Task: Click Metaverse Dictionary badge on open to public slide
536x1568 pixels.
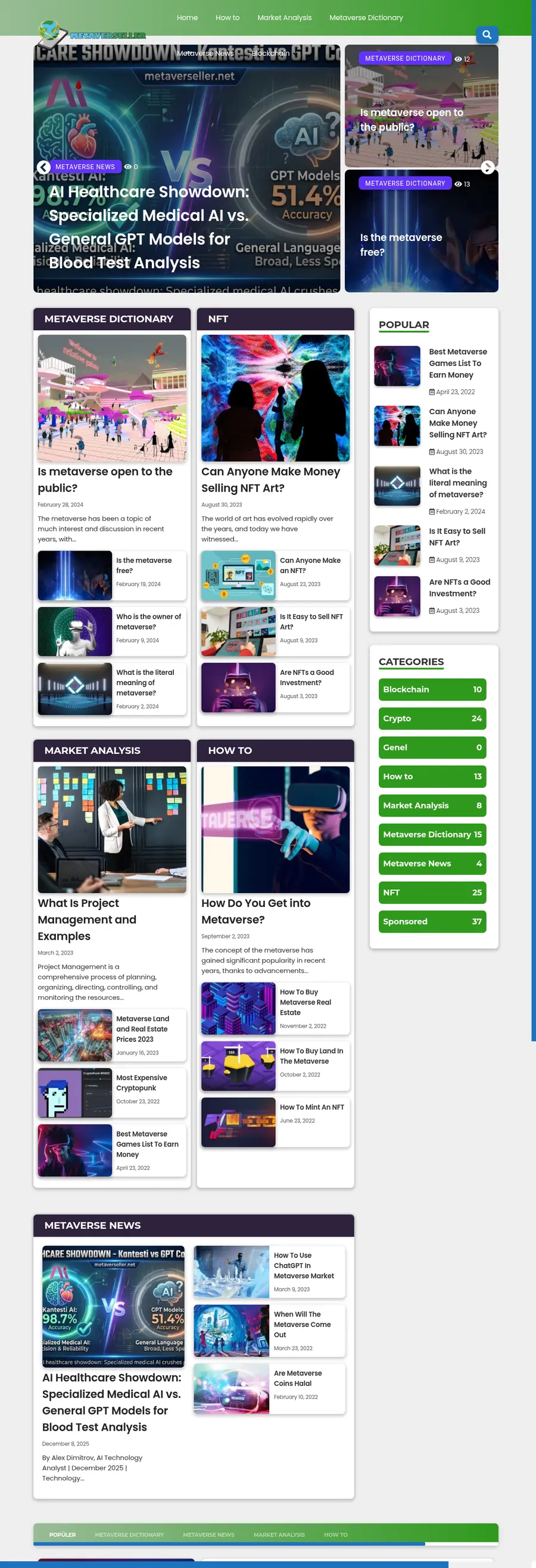Action: tap(405, 58)
